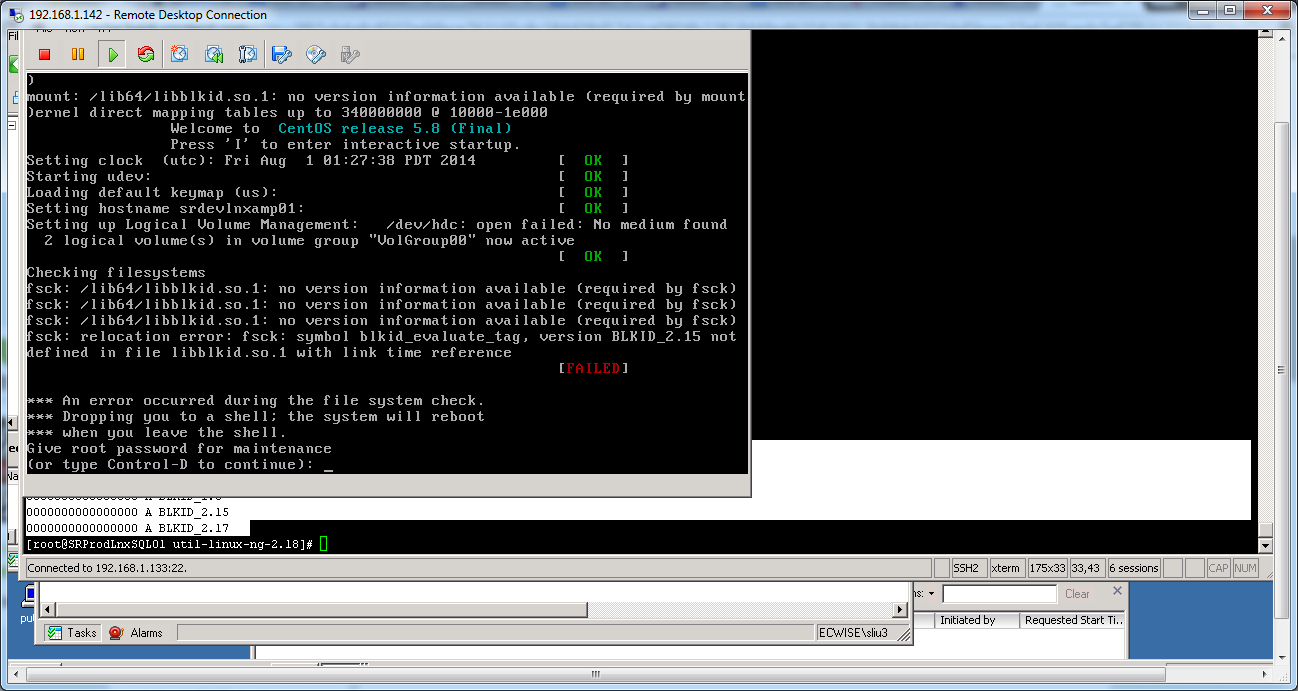Open the USB device settings icon
Image resolution: width=1298 pixels, height=691 pixels.
tap(350, 54)
